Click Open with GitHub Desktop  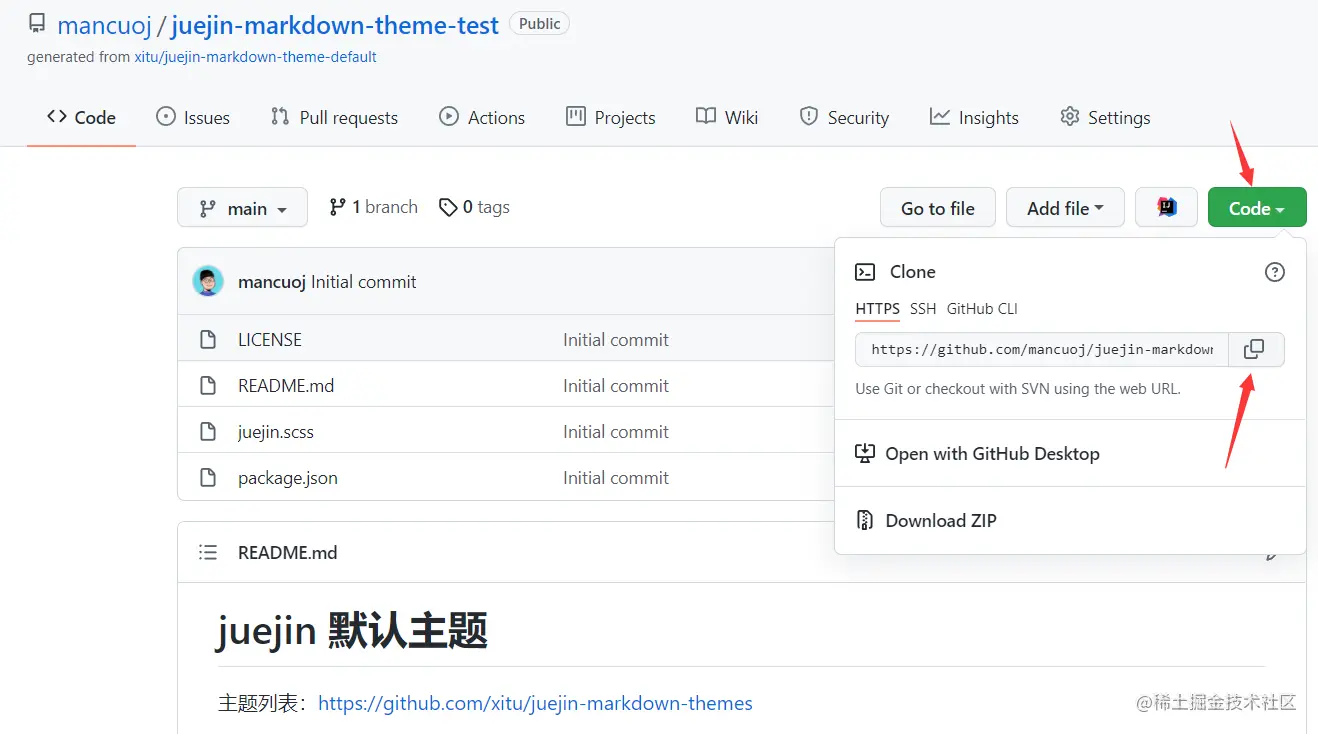(992, 454)
